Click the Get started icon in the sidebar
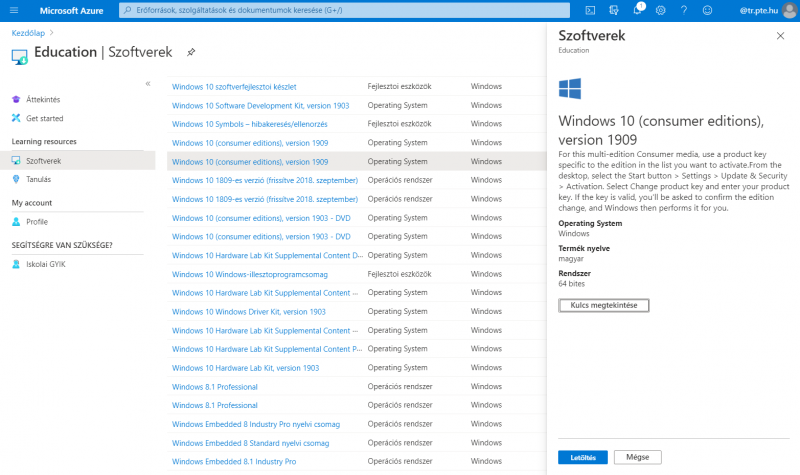800x475 pixels. pos(16,118)
